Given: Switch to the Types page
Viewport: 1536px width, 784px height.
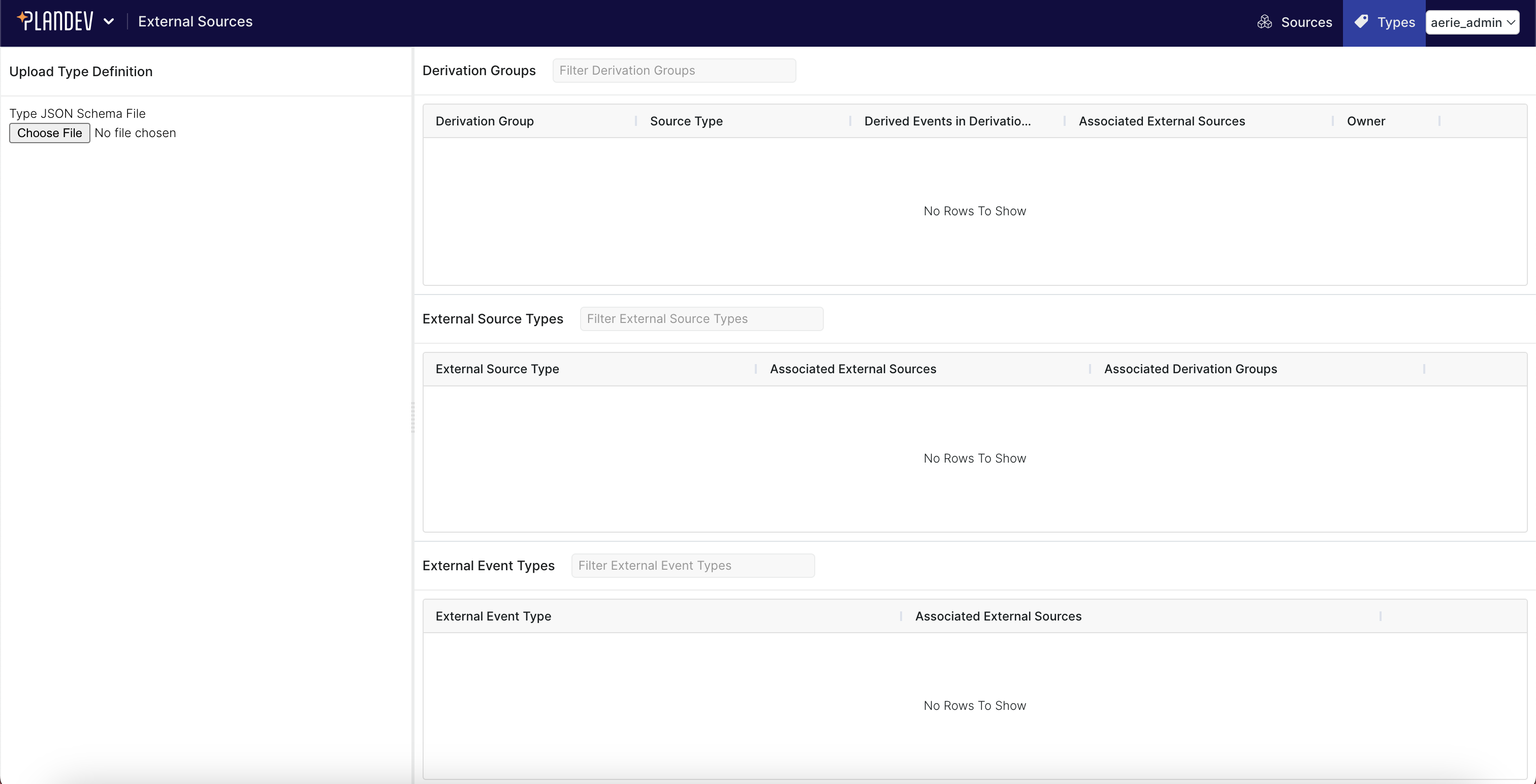Looking at the screenshot, I should (x=1384, y=22).
